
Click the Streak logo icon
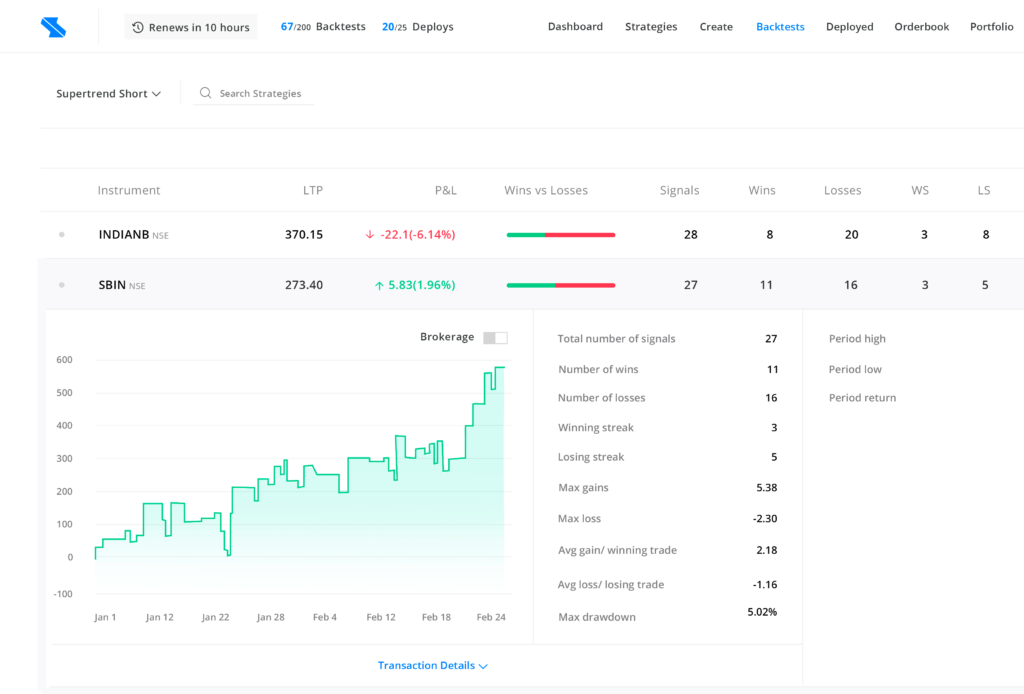coord(53,27)
